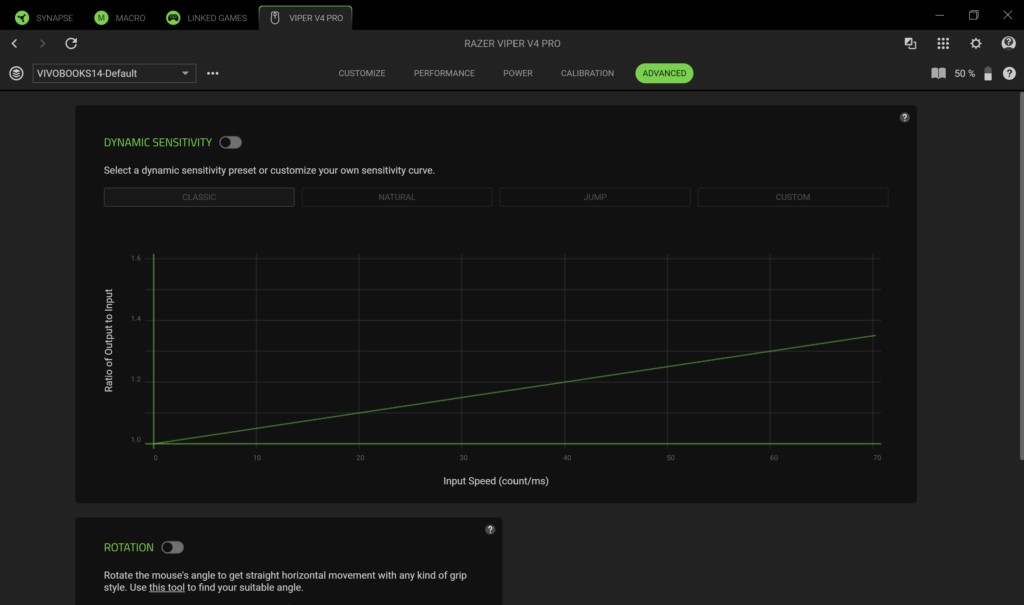
Task: Open the user guide book icon
Action: pos(938,73)
